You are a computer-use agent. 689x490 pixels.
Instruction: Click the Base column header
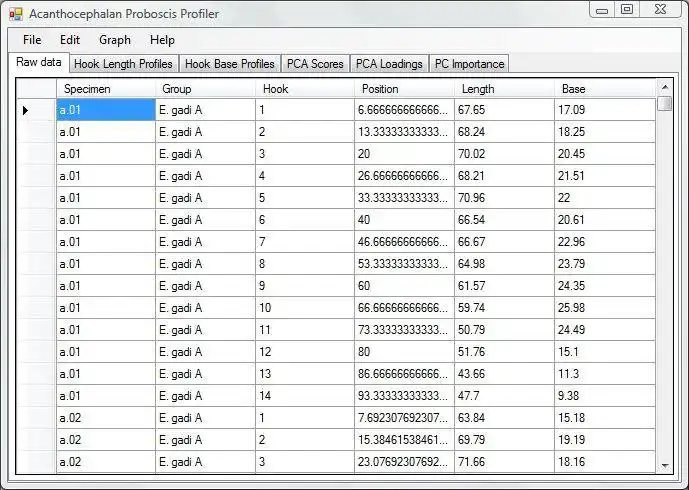click(605, 89)
